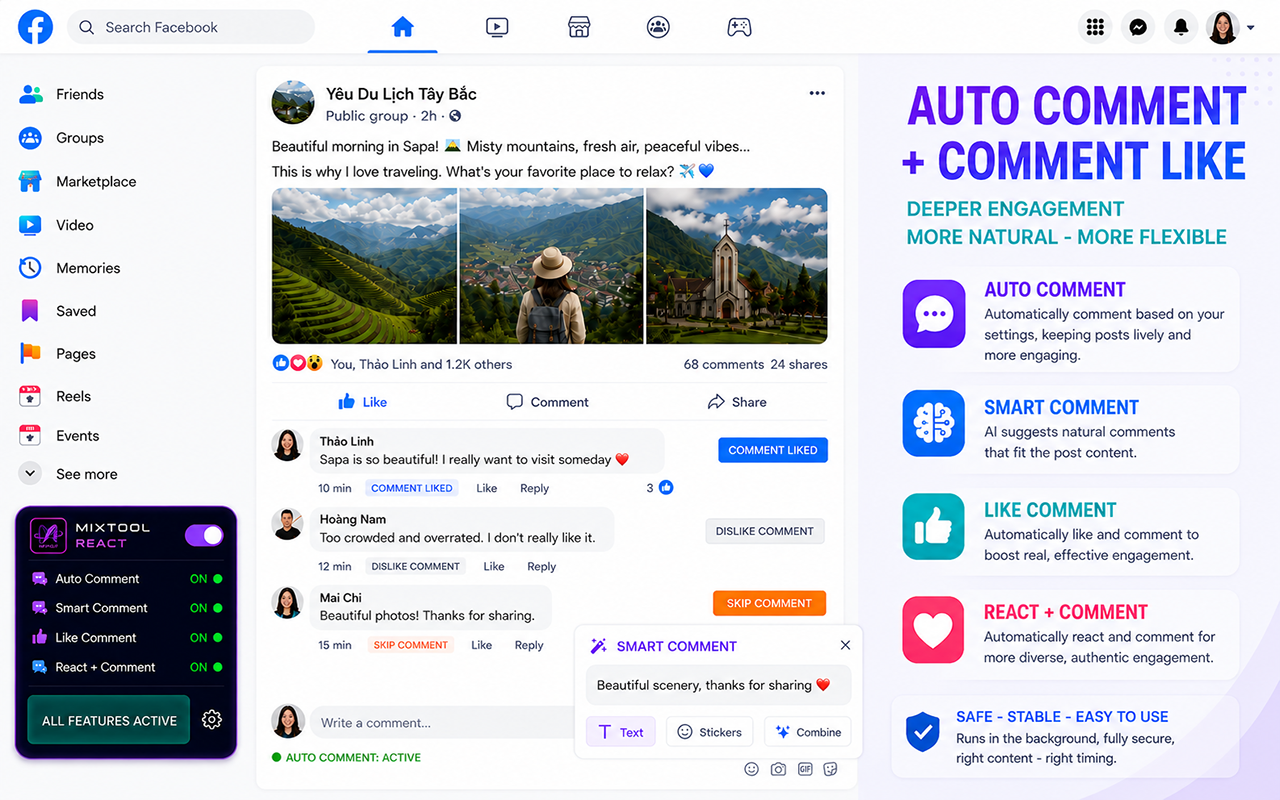Image resolution: width=1280 pixels, height=800 pixels.
Task: Open the profile account dropdown
Action: (1230, 27)
